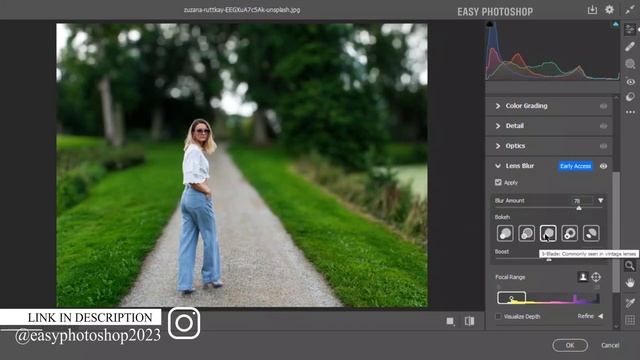Toggle Optics panel visibility eye

point(603,146)
